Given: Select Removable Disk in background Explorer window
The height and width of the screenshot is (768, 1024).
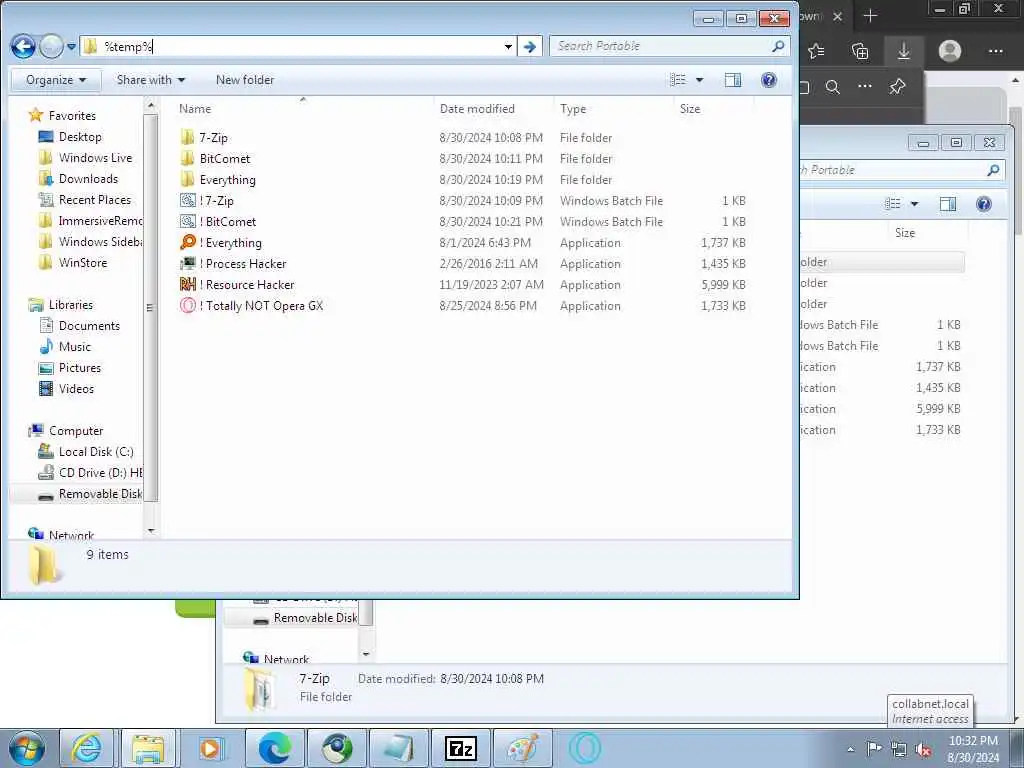Looking at the screenshot, I should pos(315,617).
